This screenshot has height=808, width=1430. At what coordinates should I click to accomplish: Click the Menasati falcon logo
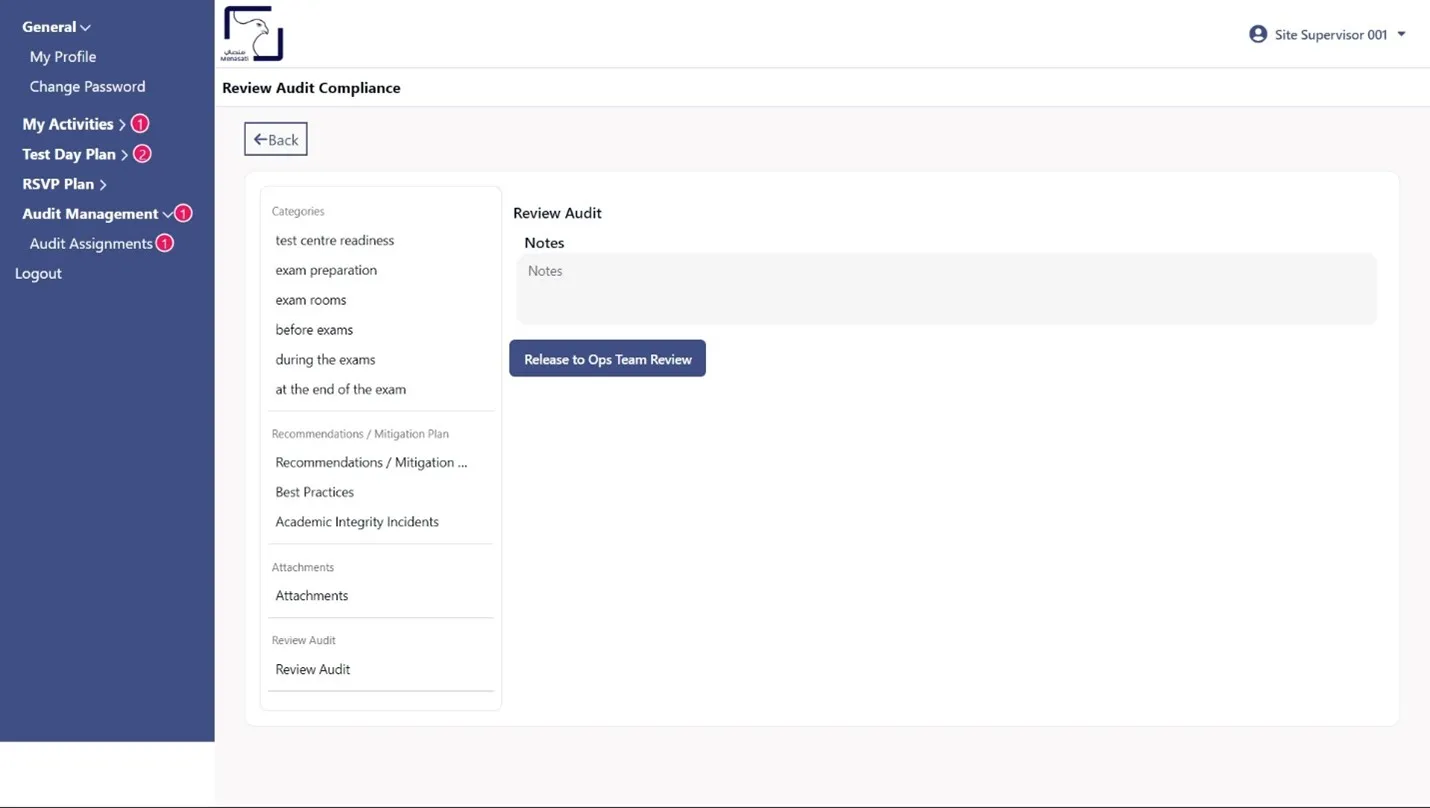point(252,34)
